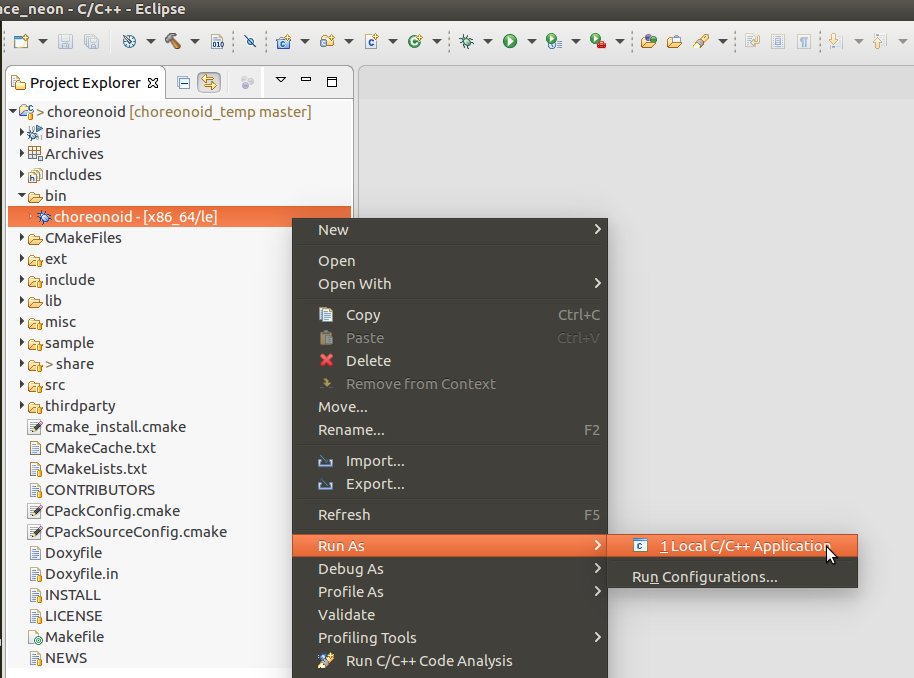Choose Run Configurations... from submenu

pyautogui.click(x=704, y=577)
